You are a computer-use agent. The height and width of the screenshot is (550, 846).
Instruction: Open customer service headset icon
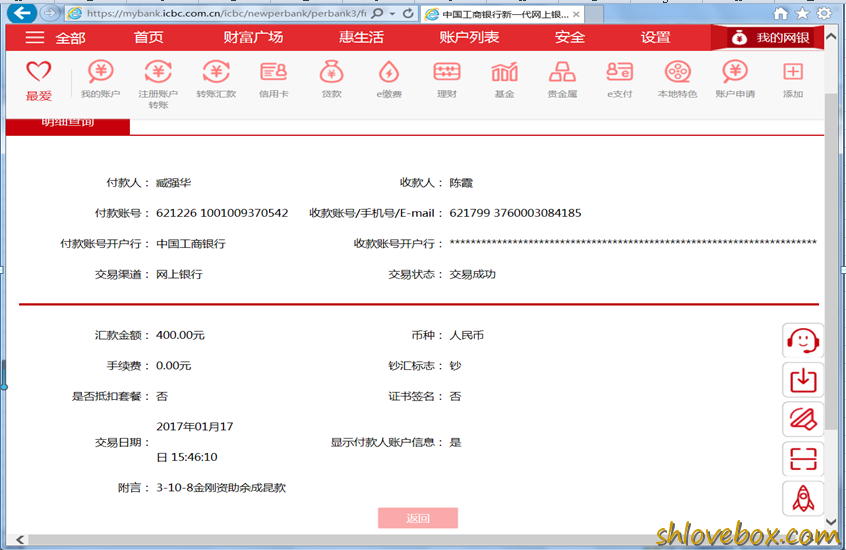click(803, 341)
